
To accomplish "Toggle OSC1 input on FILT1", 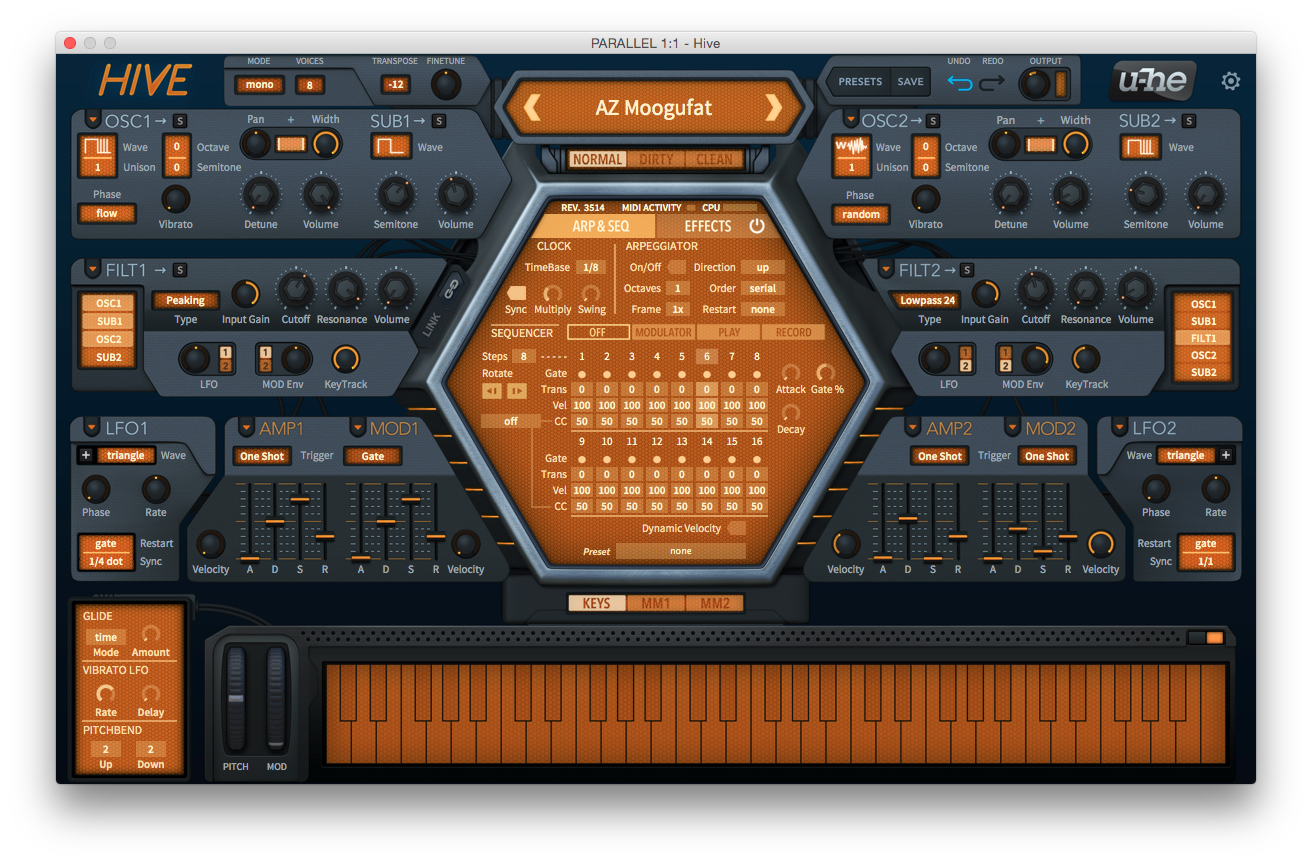I will click(x=109, y=303).
